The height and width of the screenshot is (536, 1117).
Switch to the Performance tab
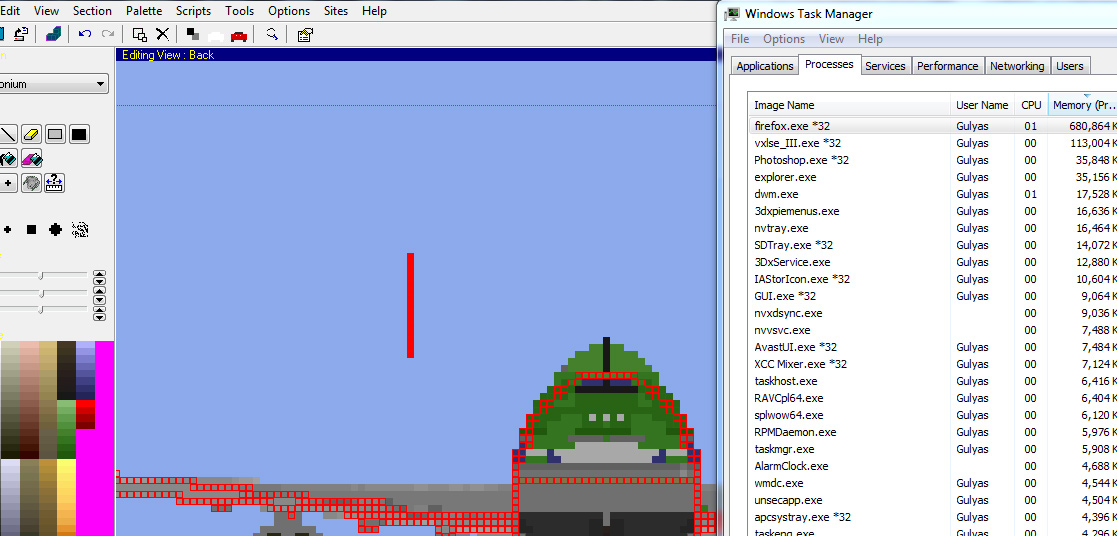click(x=947, y=66)
